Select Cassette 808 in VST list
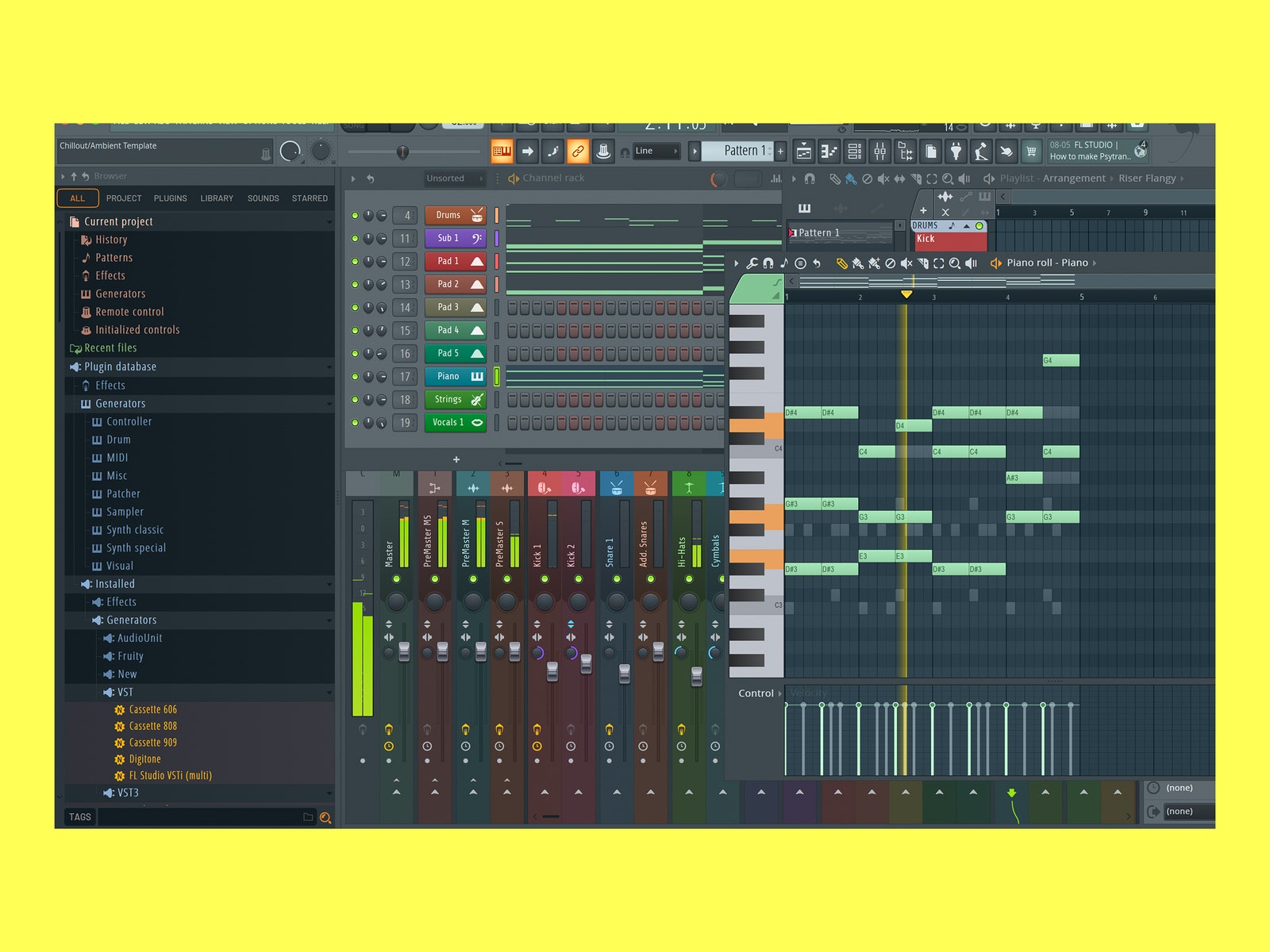1270x952 pixels. 152,726
